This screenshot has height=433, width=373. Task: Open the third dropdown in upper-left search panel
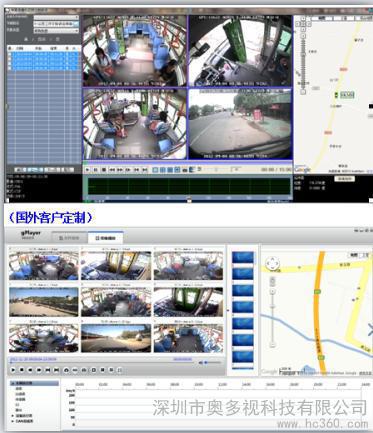coord(56,30)
